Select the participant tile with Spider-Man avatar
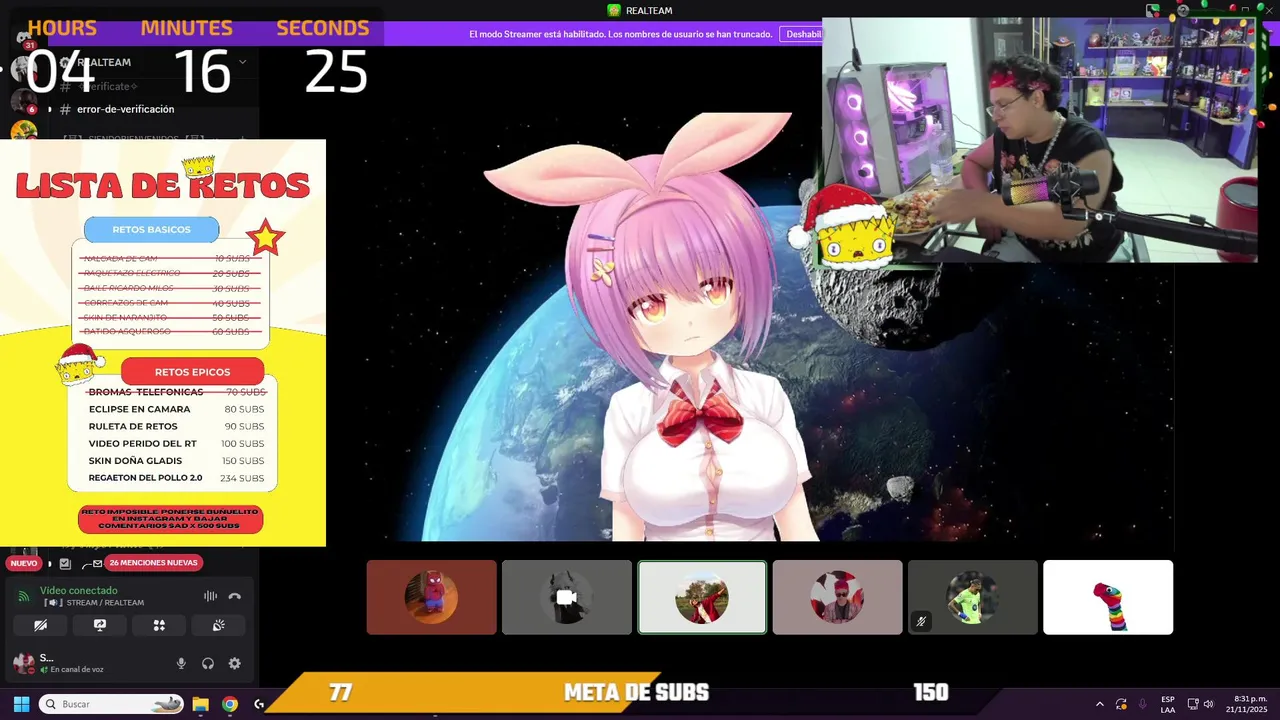Image resolution: width=1280 pixels, height=720 pixels. point(431,597)
